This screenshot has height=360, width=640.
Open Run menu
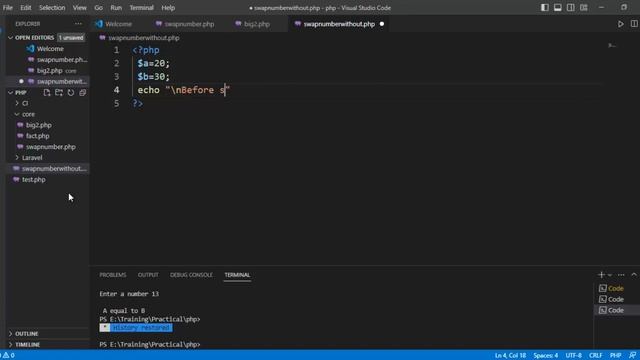point(116,8)
